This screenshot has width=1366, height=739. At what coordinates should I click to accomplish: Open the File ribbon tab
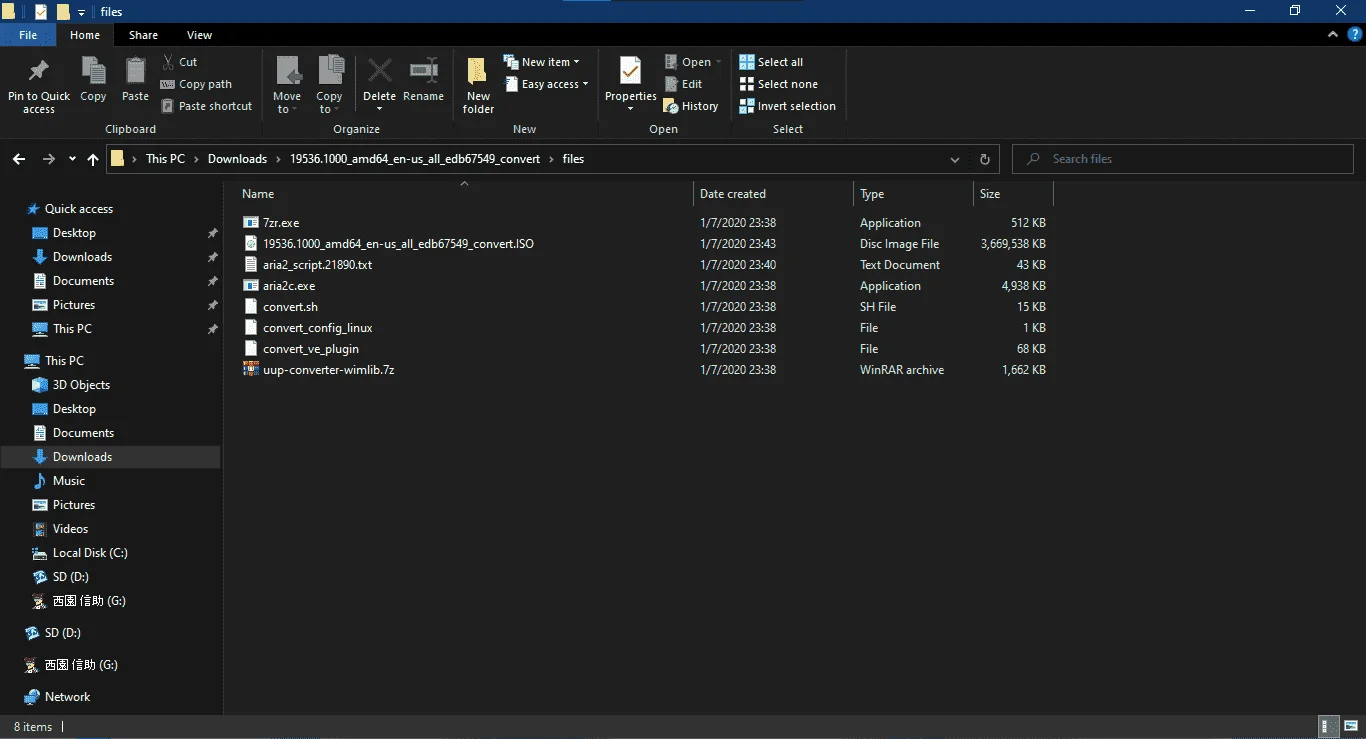coord(28,35)
